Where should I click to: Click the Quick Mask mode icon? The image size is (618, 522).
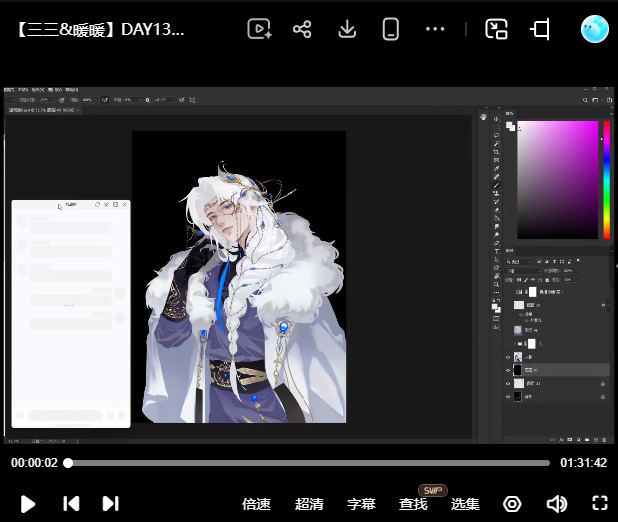click(x=497, y=318)
